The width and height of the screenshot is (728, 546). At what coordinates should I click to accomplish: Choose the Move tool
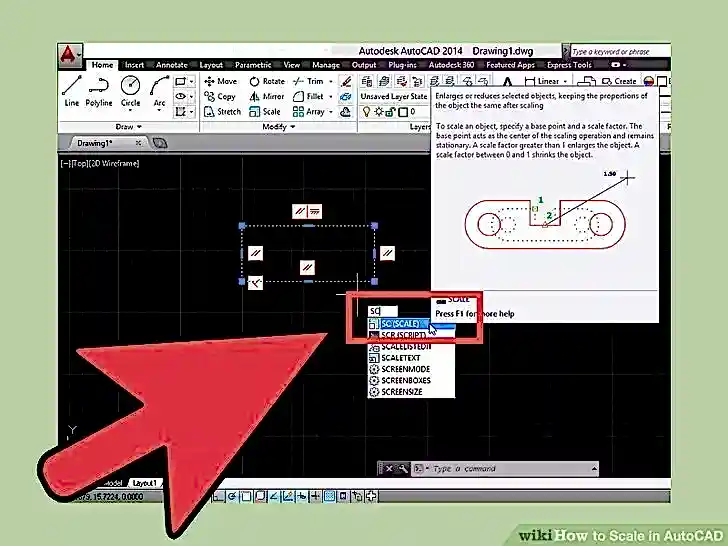pos(221,81)
